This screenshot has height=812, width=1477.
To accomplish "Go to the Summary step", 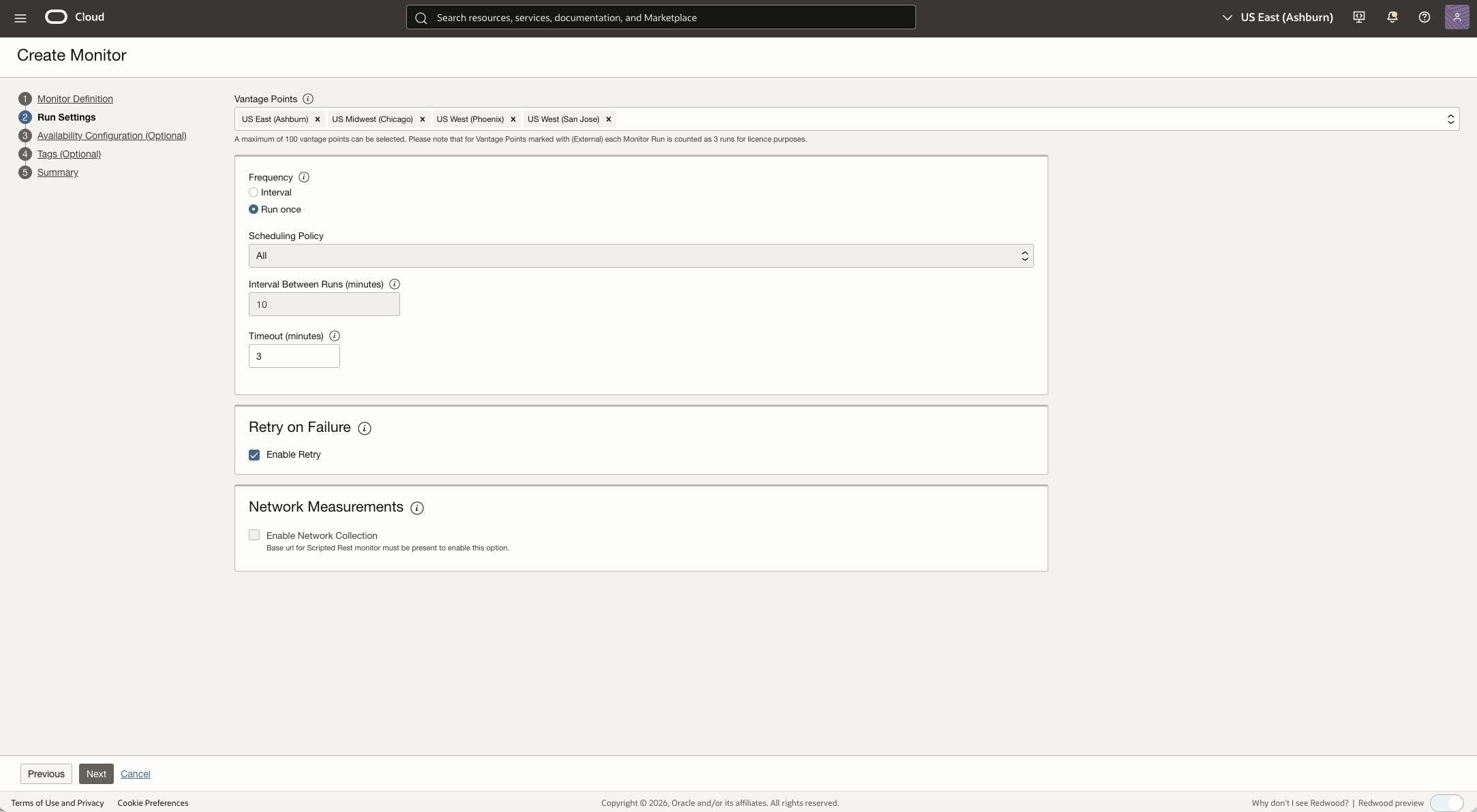I will pos(58,172).
